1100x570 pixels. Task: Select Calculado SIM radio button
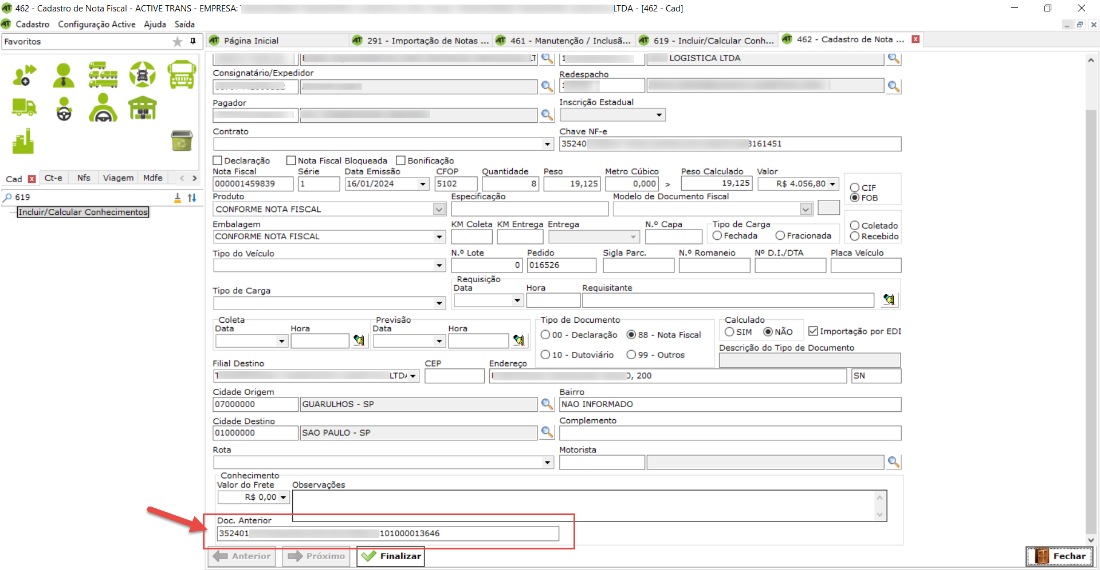point(730,332)
